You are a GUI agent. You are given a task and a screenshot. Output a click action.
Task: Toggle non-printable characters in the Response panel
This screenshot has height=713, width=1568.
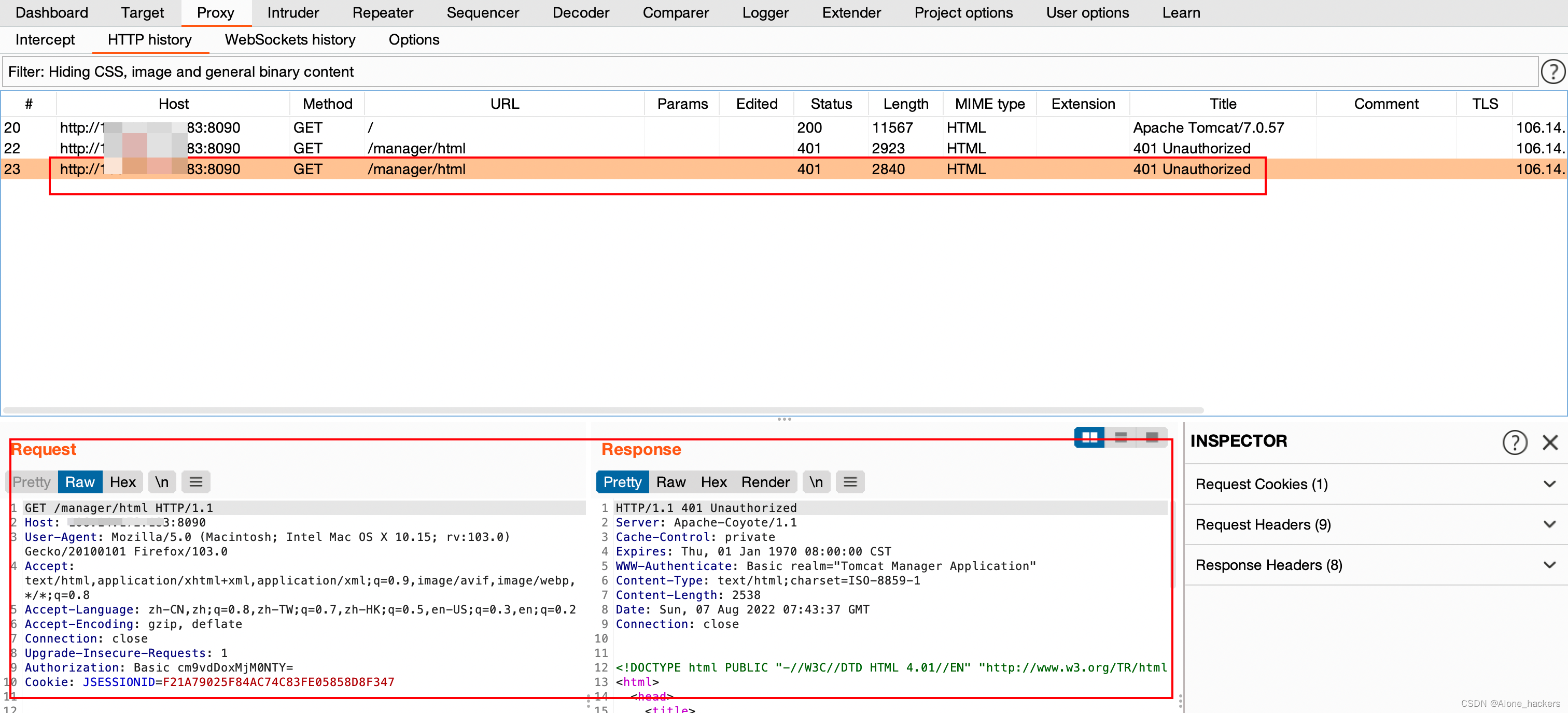point(816,482)
